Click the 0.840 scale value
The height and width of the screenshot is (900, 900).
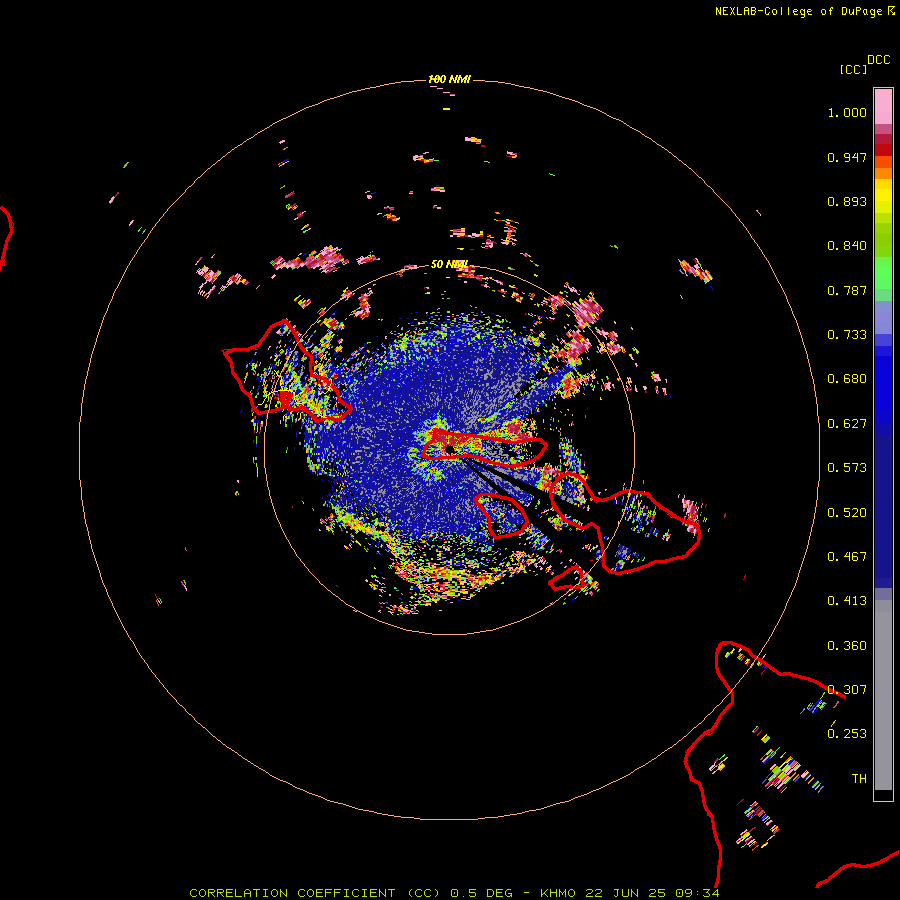click(847, 246)
